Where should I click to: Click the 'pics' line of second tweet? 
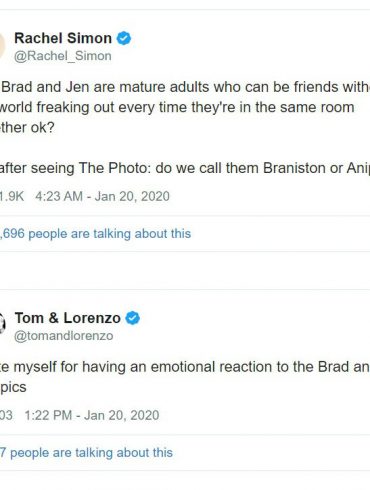pyautogui.click(x=13, y=387)
